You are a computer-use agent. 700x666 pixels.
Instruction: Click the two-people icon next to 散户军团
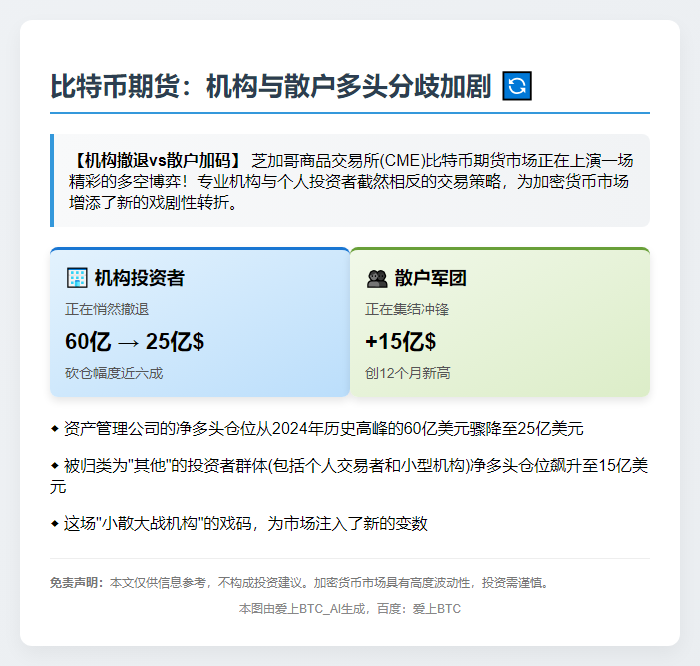(377, 279)
